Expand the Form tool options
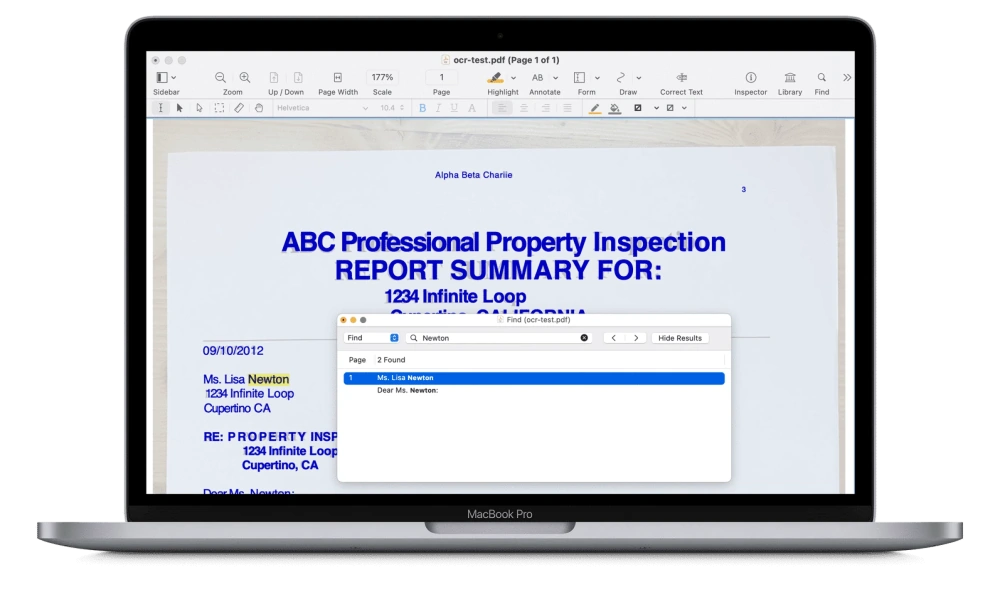 click(x=597, y=78)
